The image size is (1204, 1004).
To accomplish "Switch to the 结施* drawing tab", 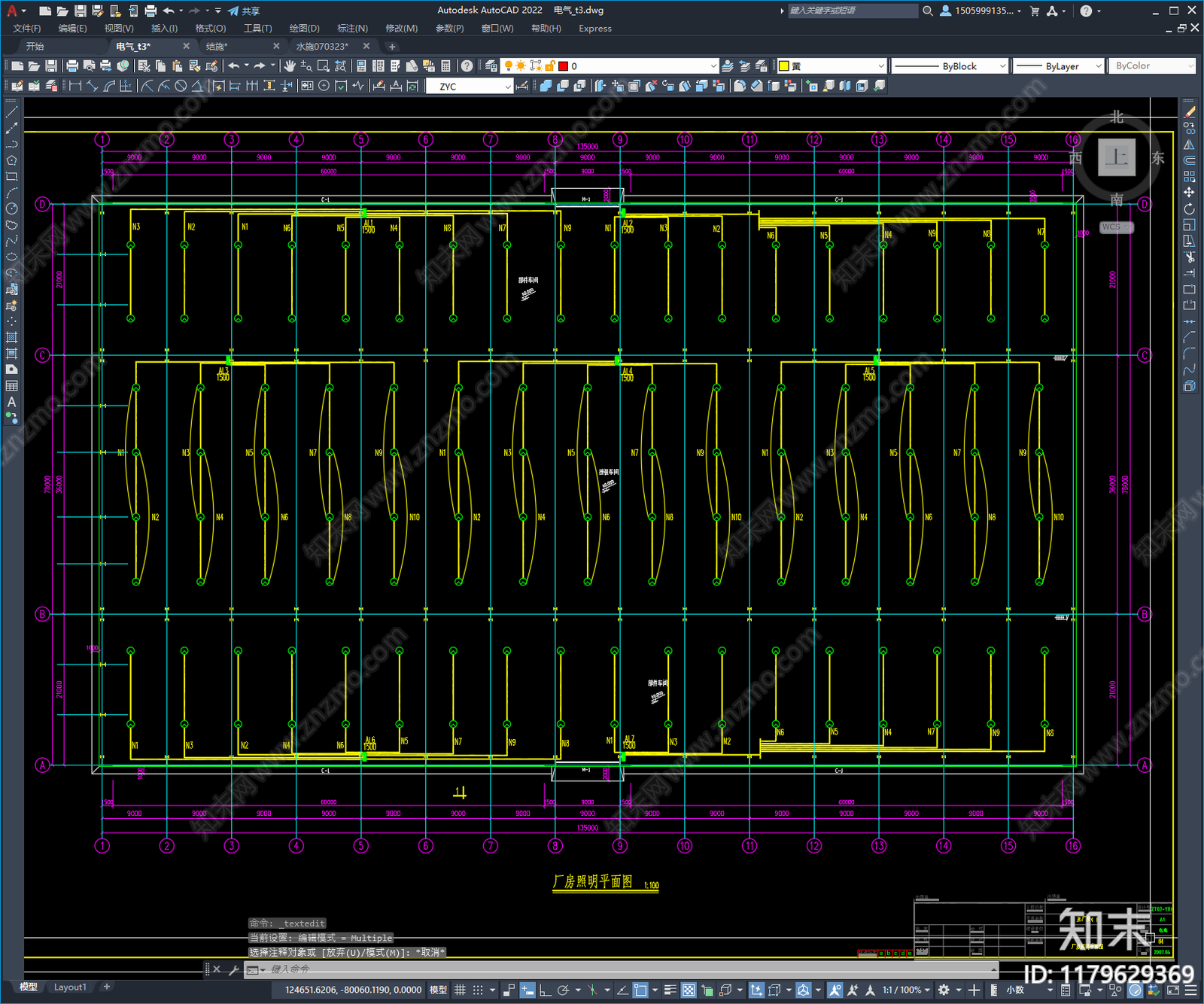I will point(217,47).
